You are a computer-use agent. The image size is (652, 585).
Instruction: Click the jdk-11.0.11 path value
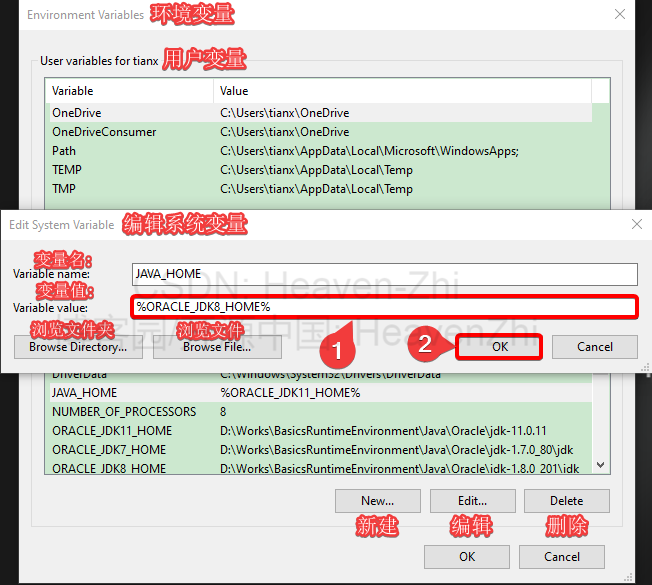pyautogui.click(x=383, y=431)
